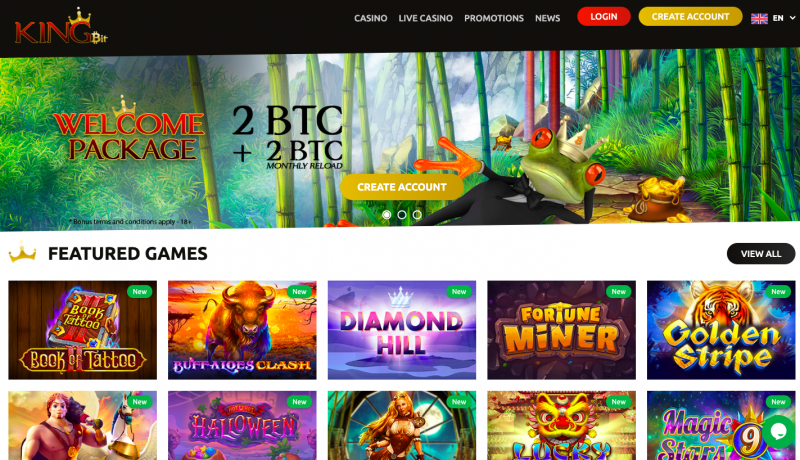Switch to the second banner slide dot
Image resolution: width=800 pixels, height=460 pixels.
(x=402, y=215)
